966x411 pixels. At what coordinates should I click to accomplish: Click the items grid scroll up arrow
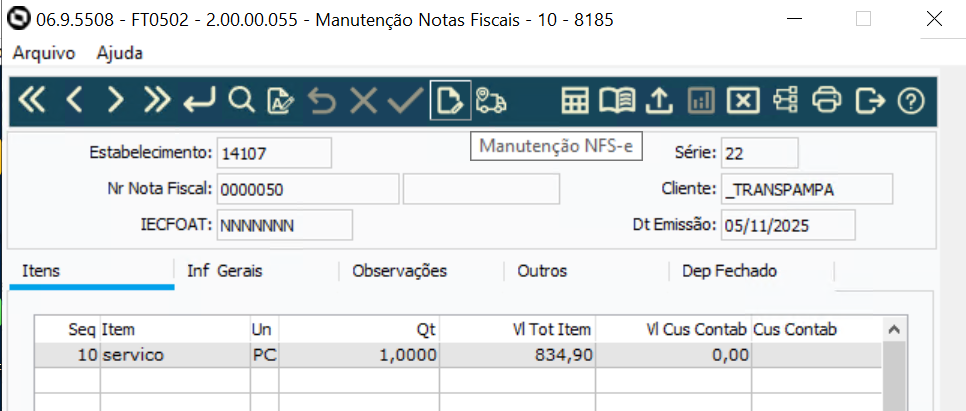pos(895,329)
